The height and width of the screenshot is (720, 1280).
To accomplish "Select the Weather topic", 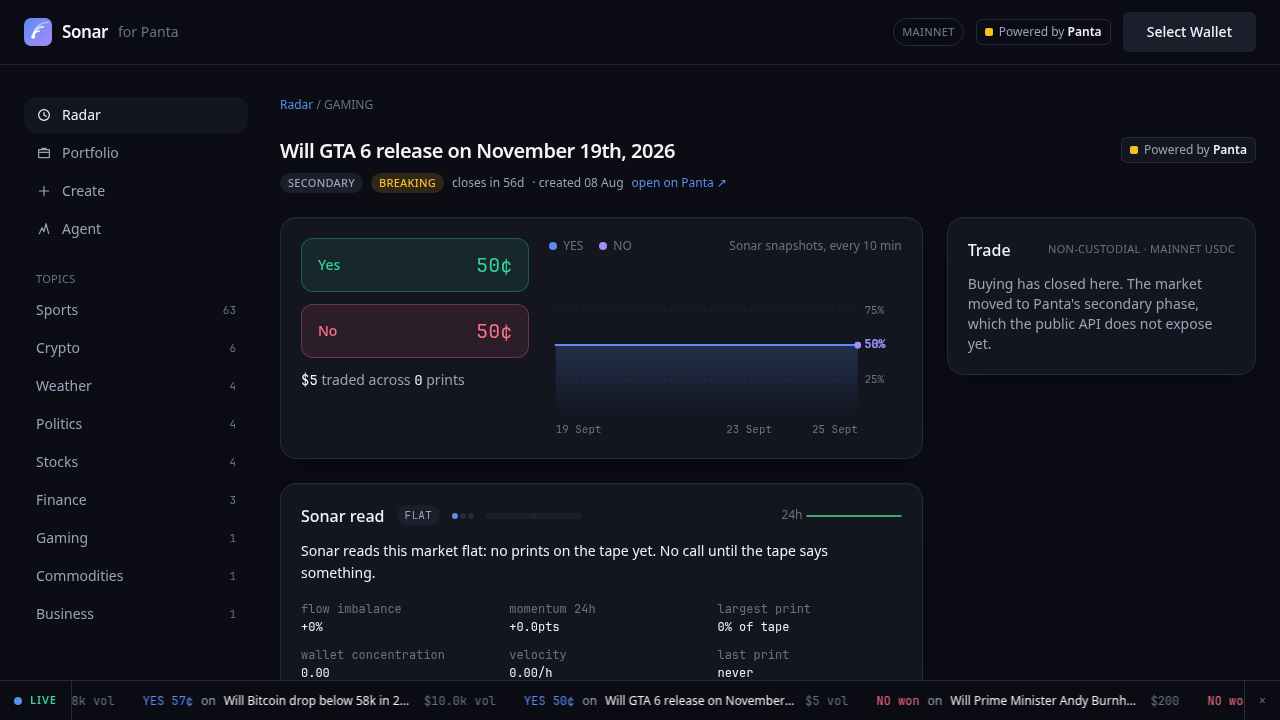I will click(x=136, y=386).
